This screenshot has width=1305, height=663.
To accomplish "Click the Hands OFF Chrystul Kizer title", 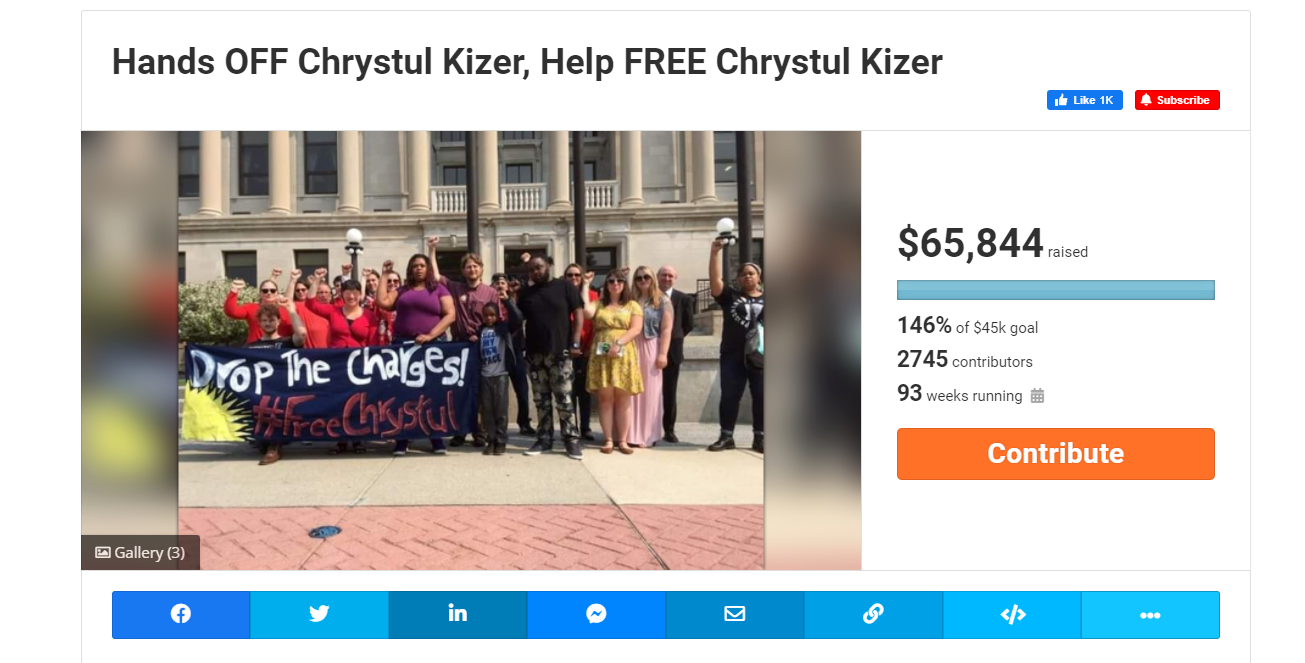I will click(x=527, y=62).
